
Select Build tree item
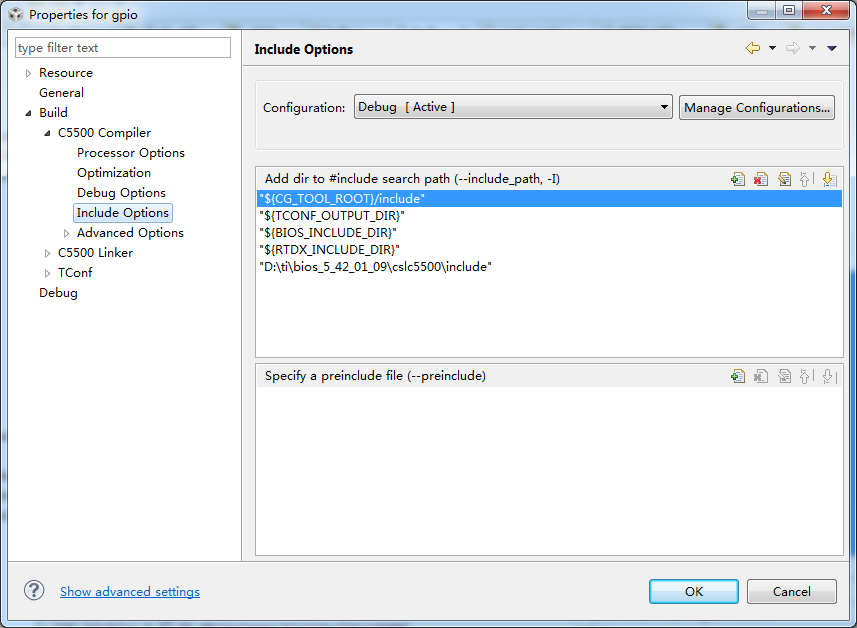[53, 113]
